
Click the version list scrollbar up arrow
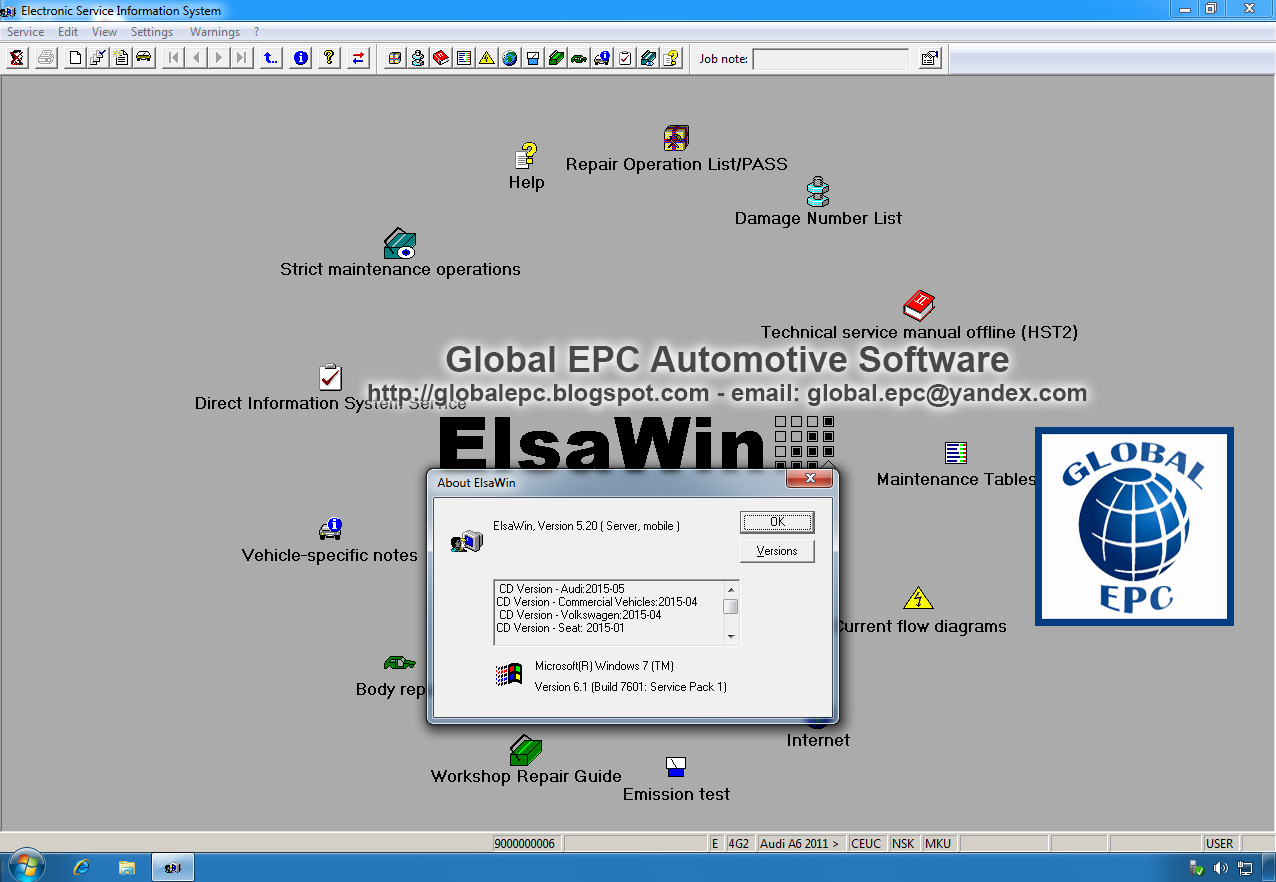pyautogui.click(x=731, y=588)
